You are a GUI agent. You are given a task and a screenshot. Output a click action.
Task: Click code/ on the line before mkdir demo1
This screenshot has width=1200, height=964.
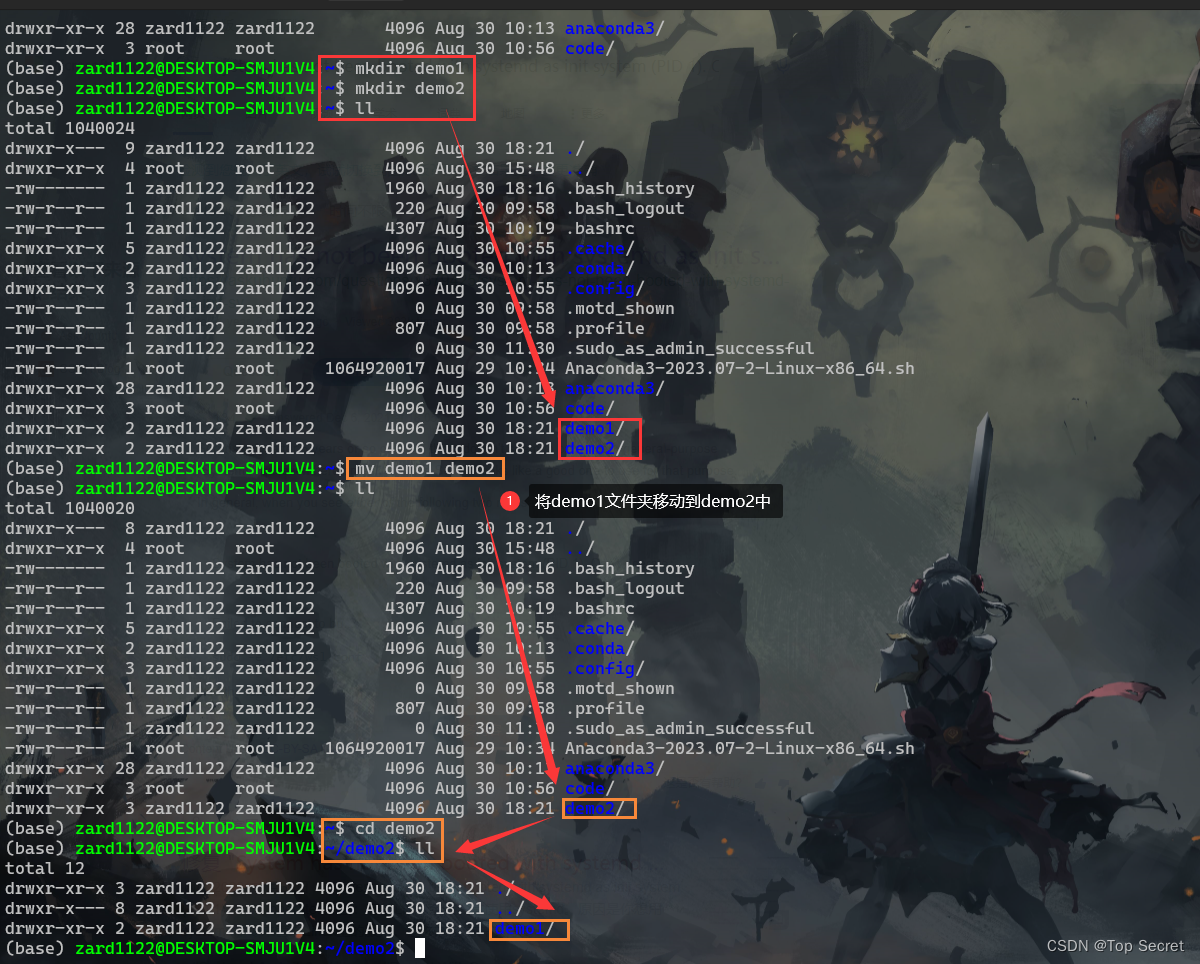(x=590, y=48)
